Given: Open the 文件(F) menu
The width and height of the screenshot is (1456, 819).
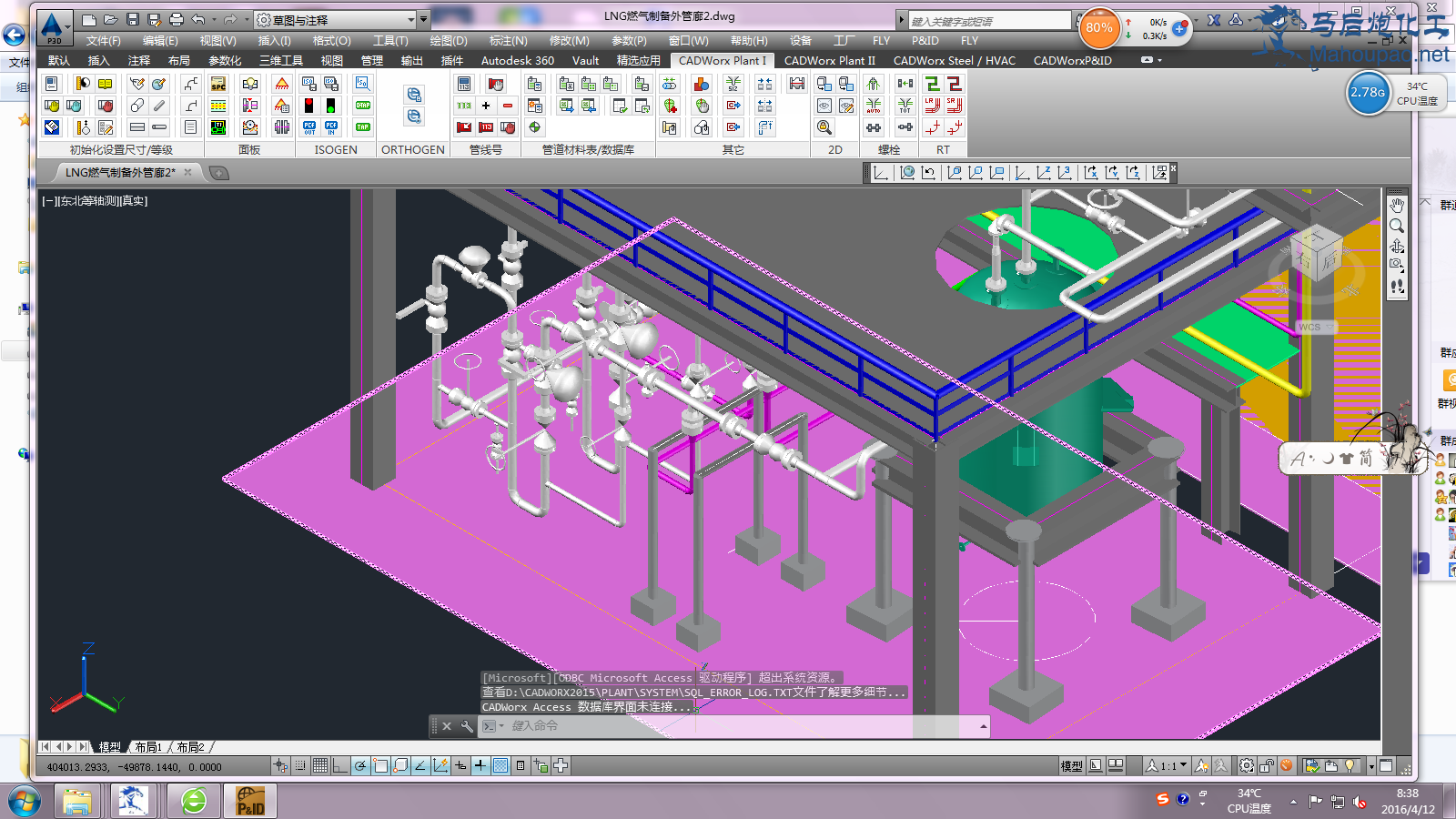Looking at the screenshot, I should point(103,41).
